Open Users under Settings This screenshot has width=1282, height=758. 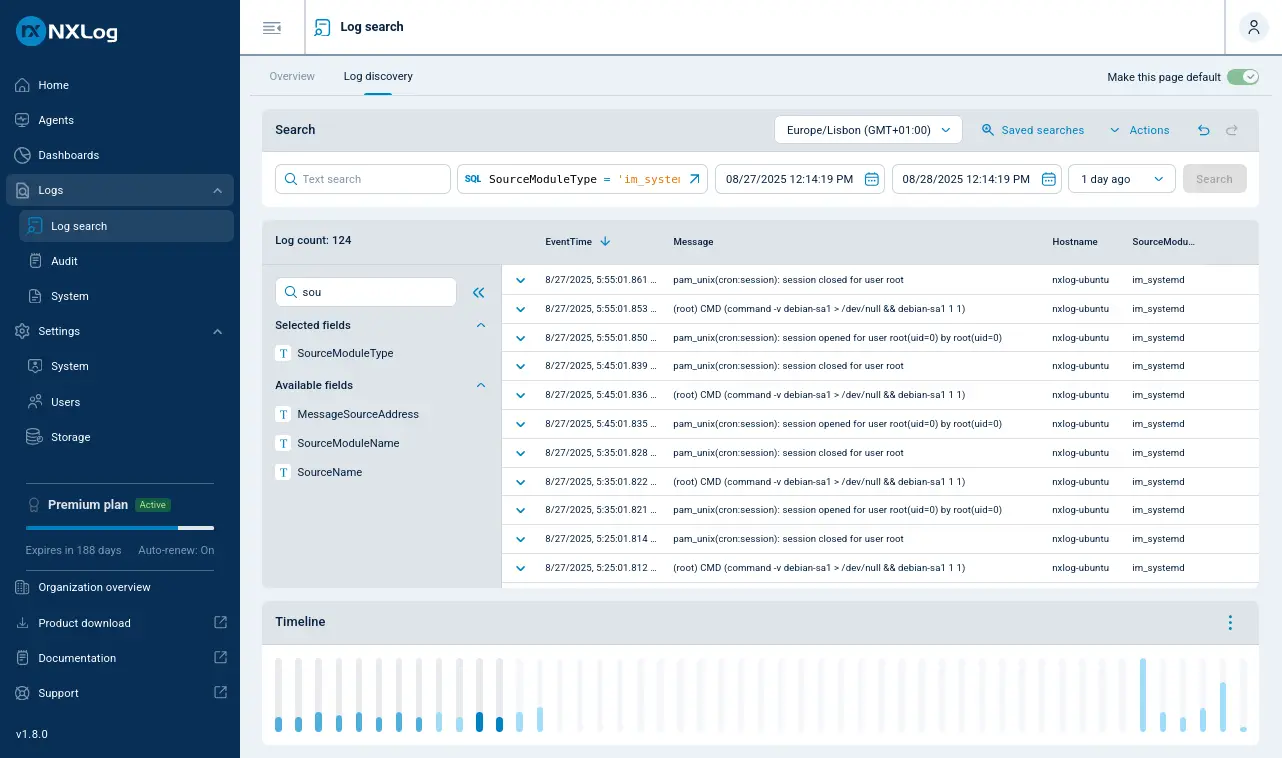click(x=126, y=402)
